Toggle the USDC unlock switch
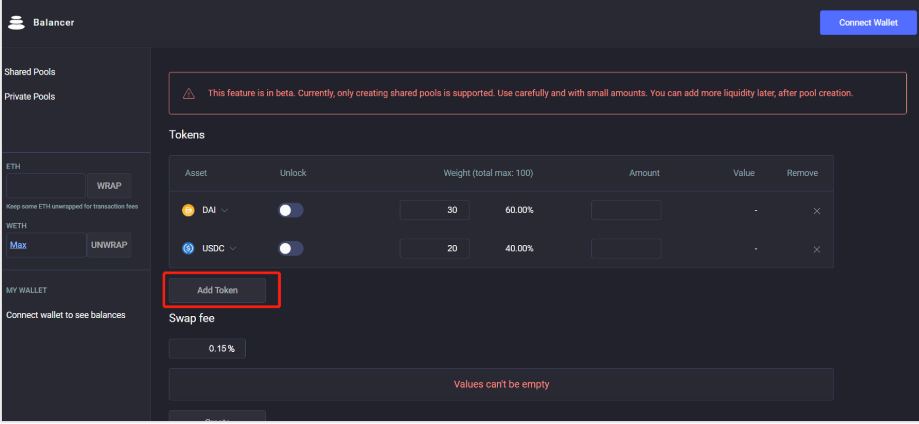Viewport: 919px width, 424px height. pos(291,248)
